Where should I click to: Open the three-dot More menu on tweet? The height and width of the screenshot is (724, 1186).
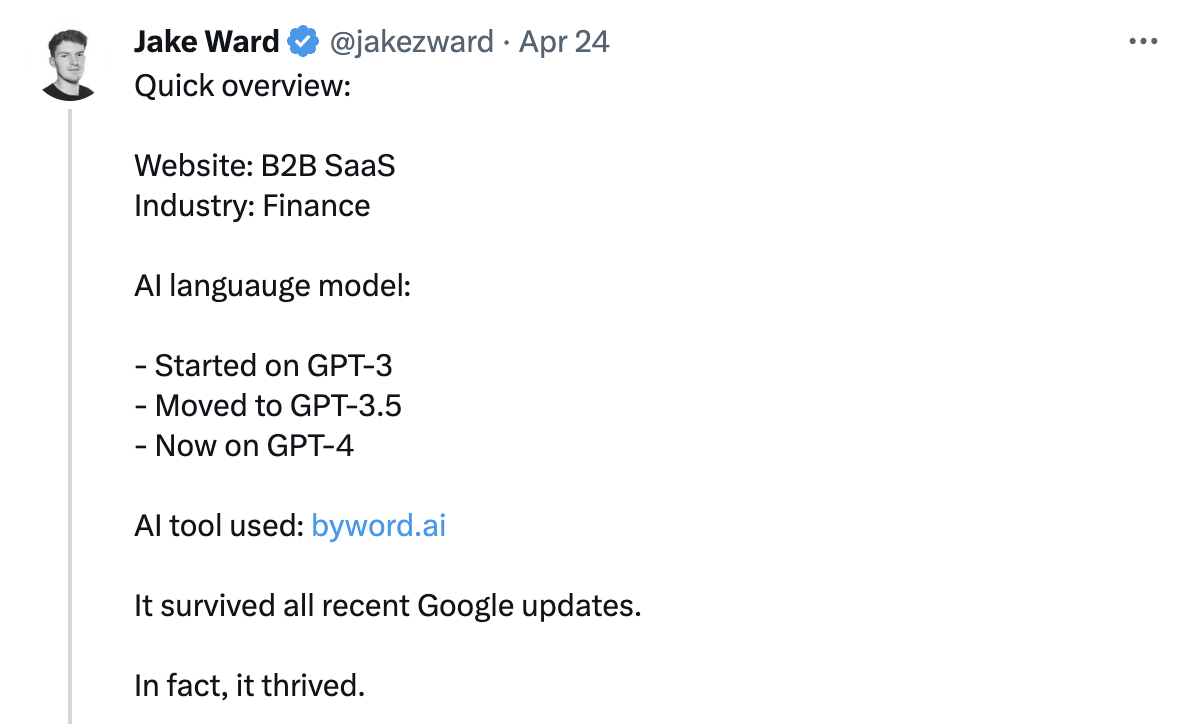tap(1142, 42)
